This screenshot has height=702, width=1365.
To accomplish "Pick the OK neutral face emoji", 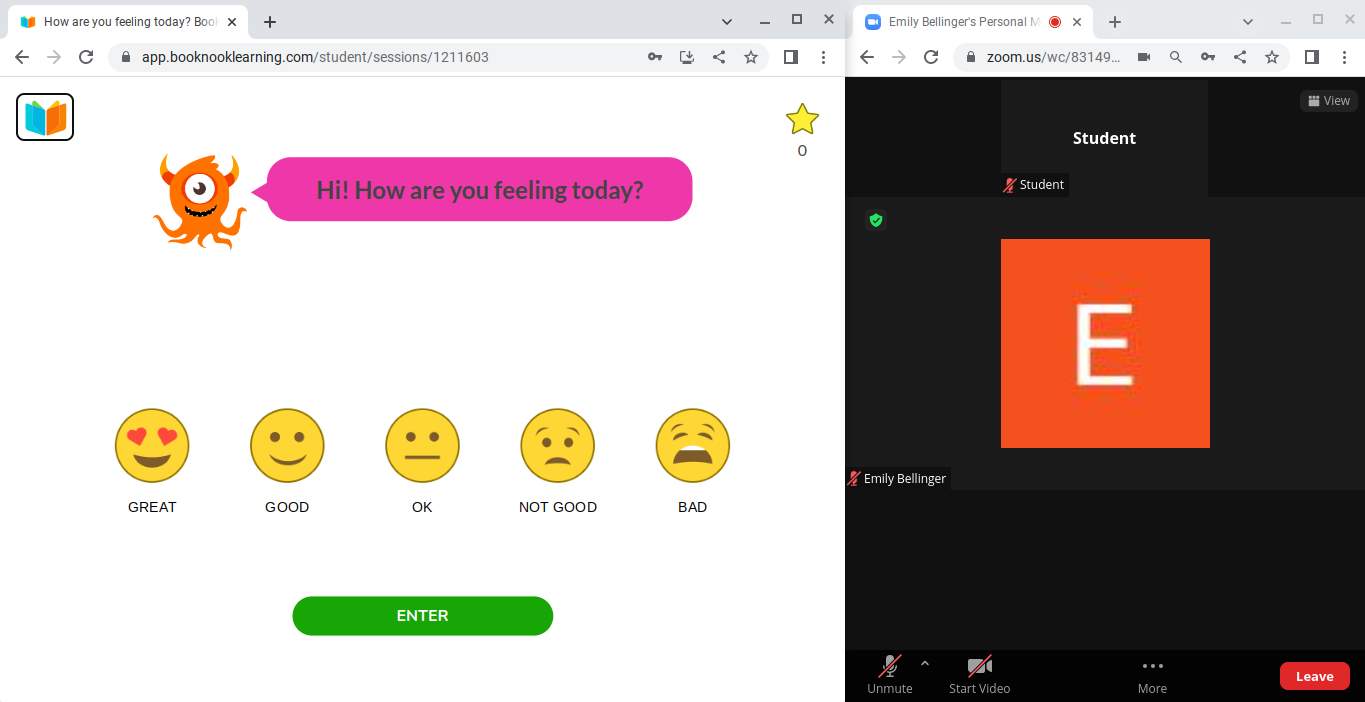I will (x=422, y=445).
